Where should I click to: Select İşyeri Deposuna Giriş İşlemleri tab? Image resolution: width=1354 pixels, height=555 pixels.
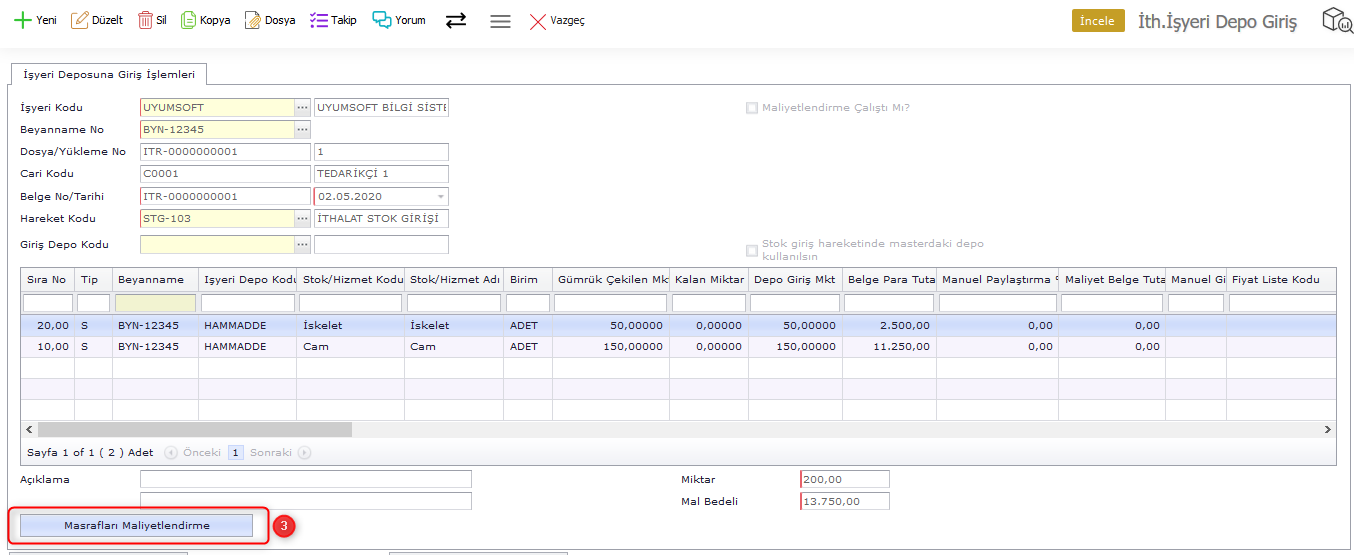click(109, 74)
